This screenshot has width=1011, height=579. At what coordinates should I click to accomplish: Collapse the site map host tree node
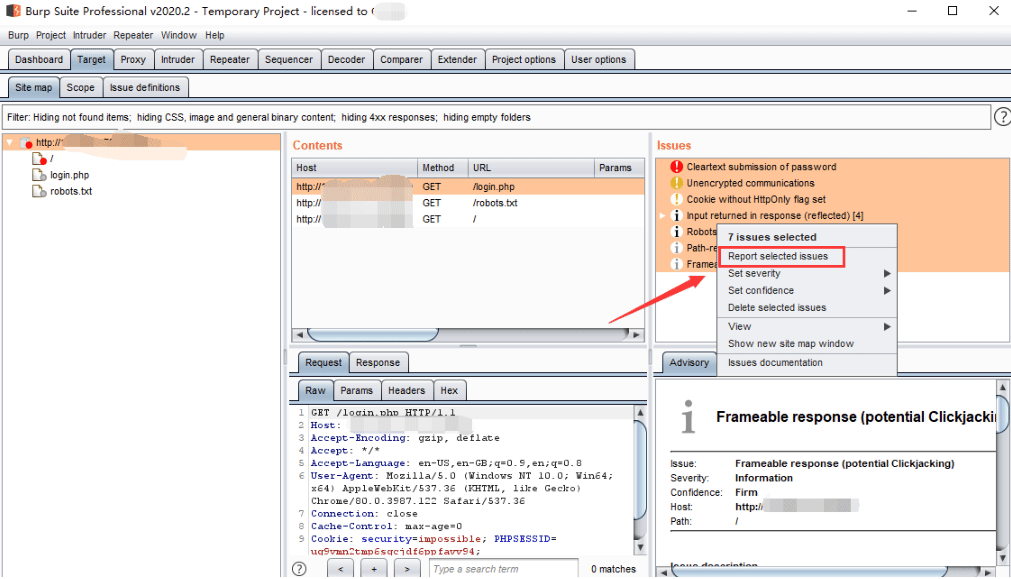tap(10, 142)
